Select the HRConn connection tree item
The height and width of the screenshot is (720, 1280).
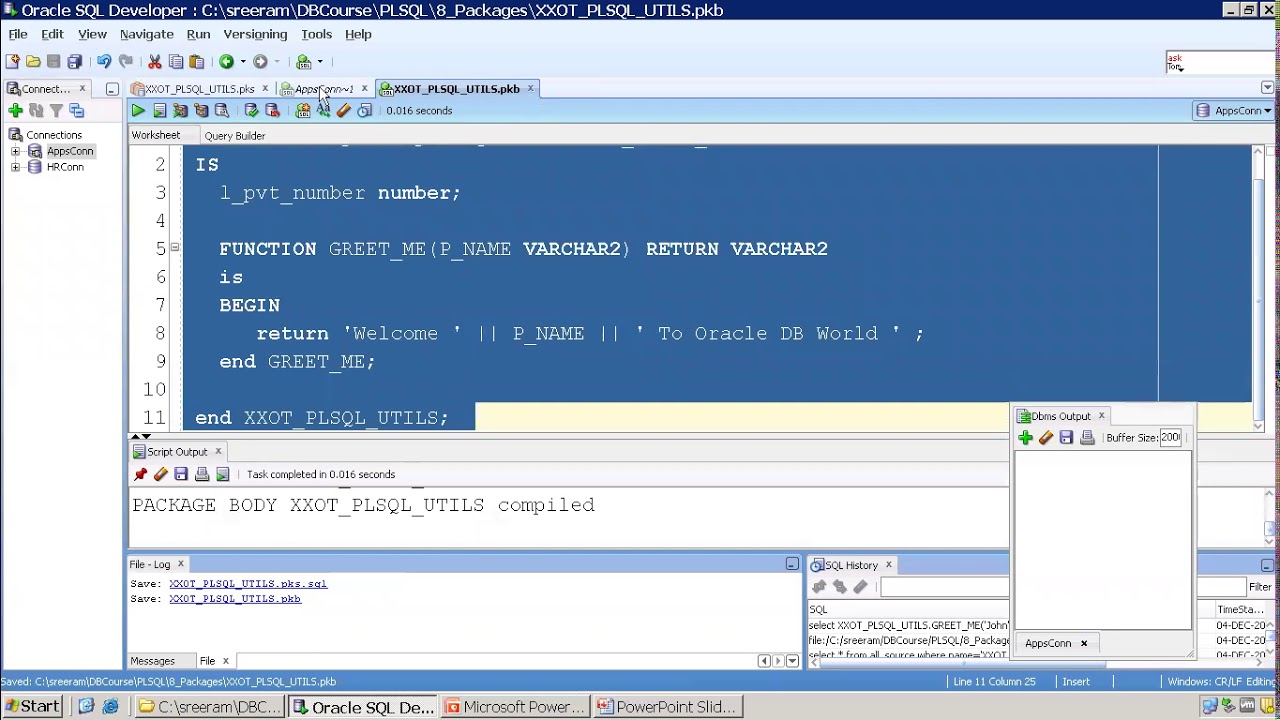(65, 168)
